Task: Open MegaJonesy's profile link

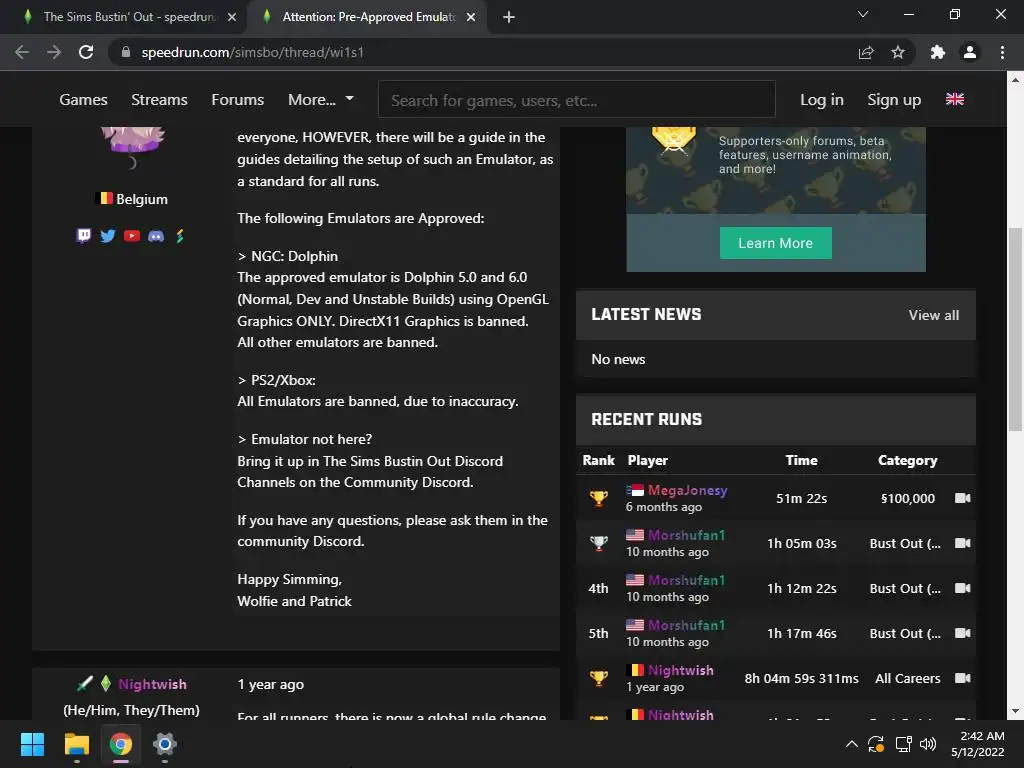Action: click(687, 490)
